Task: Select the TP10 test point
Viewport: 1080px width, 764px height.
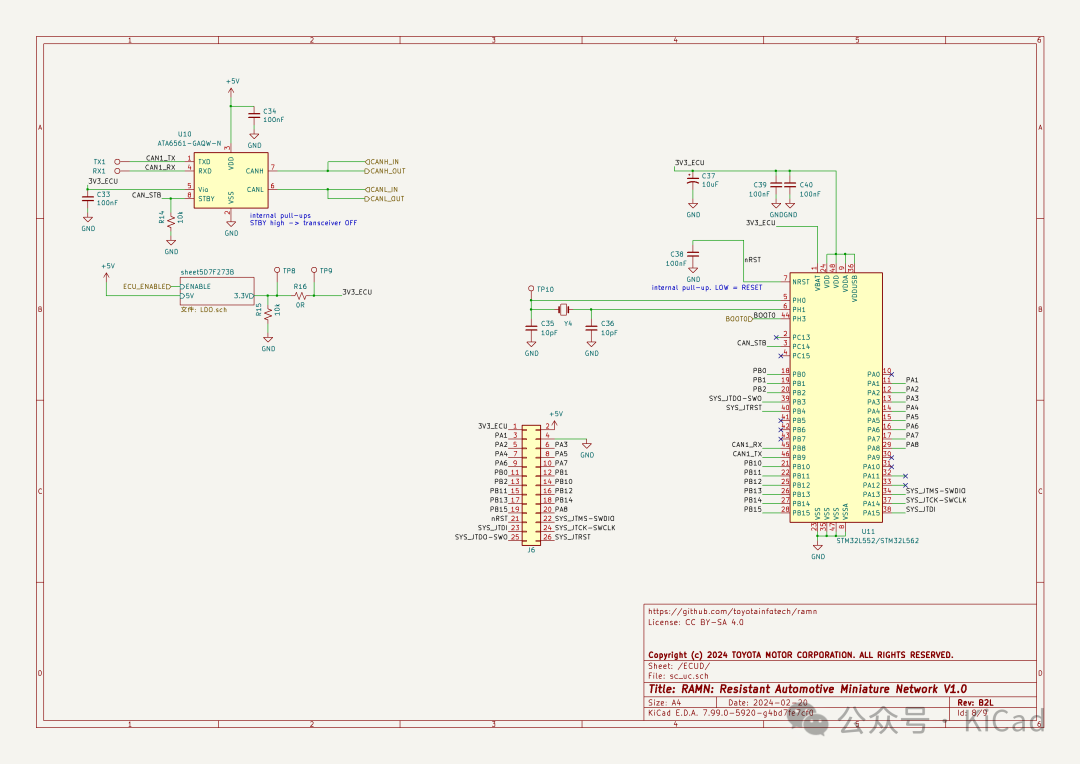Action: point(531,289)
